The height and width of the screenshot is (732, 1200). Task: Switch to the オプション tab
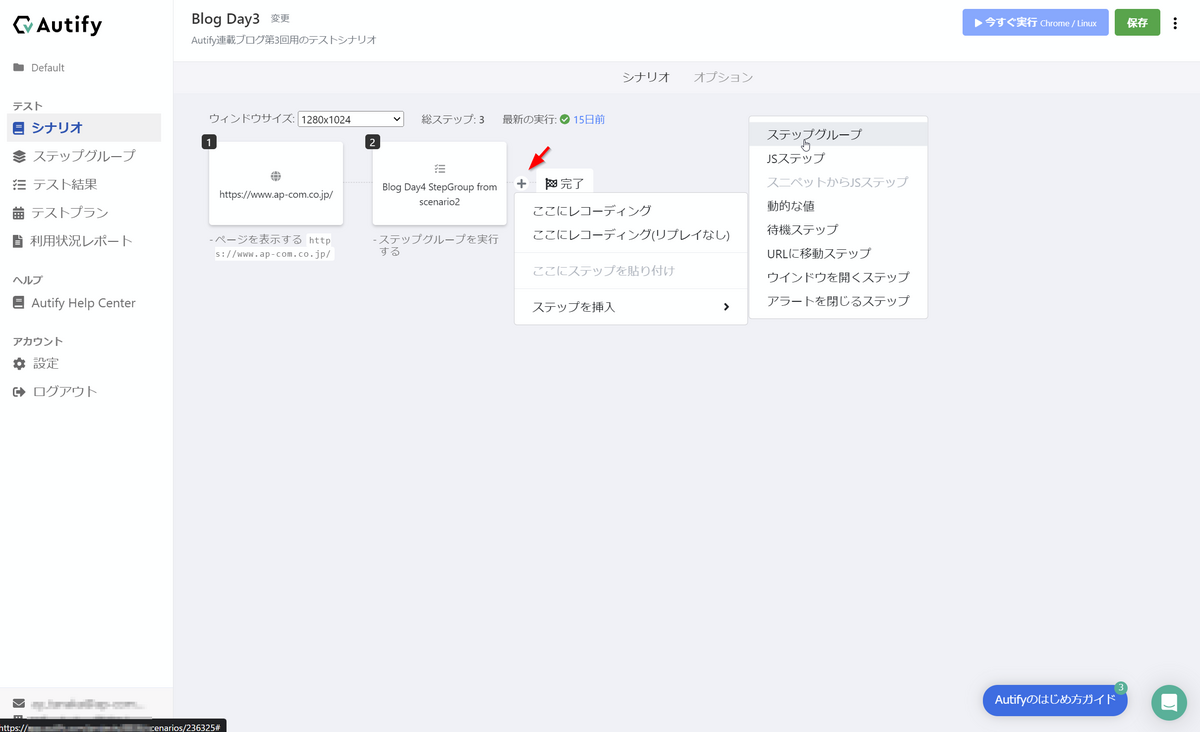(x=723, y=77)
